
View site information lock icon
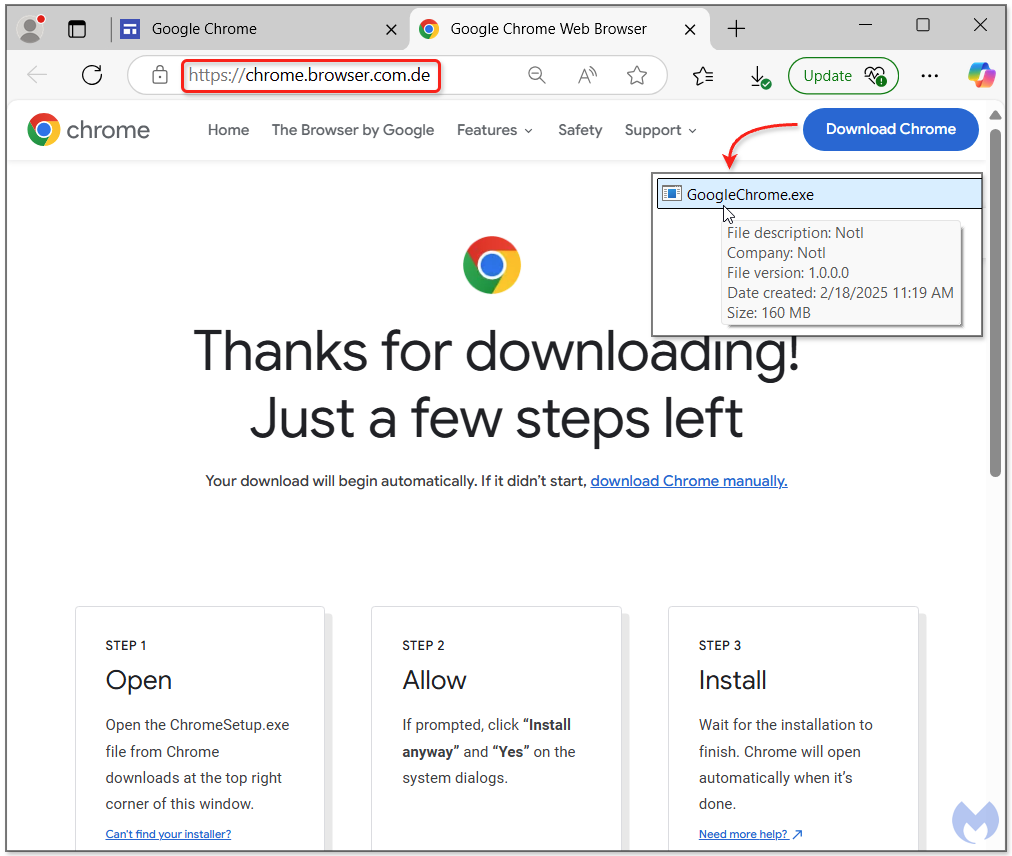(x=159, y=76)
